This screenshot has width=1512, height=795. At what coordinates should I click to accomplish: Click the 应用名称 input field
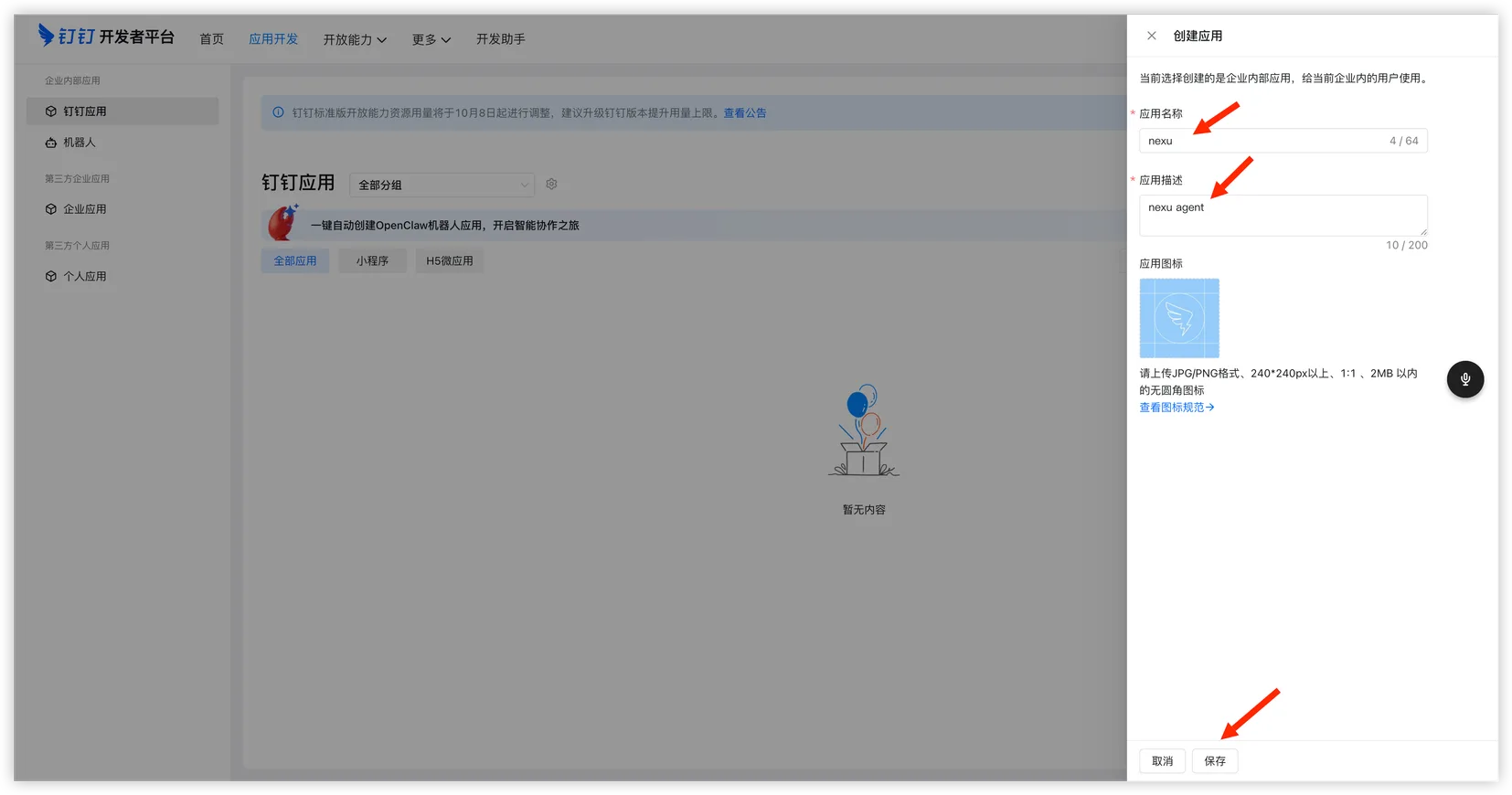[x=1262, y=141]
